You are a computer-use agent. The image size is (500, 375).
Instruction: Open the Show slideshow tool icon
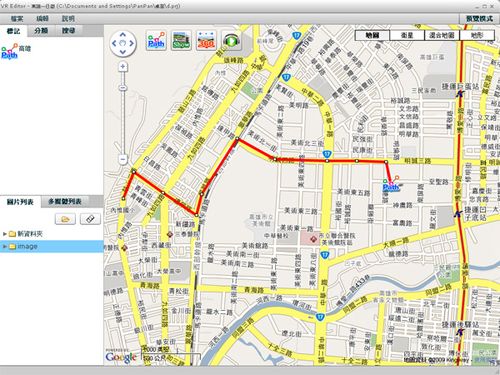[181, 41]
